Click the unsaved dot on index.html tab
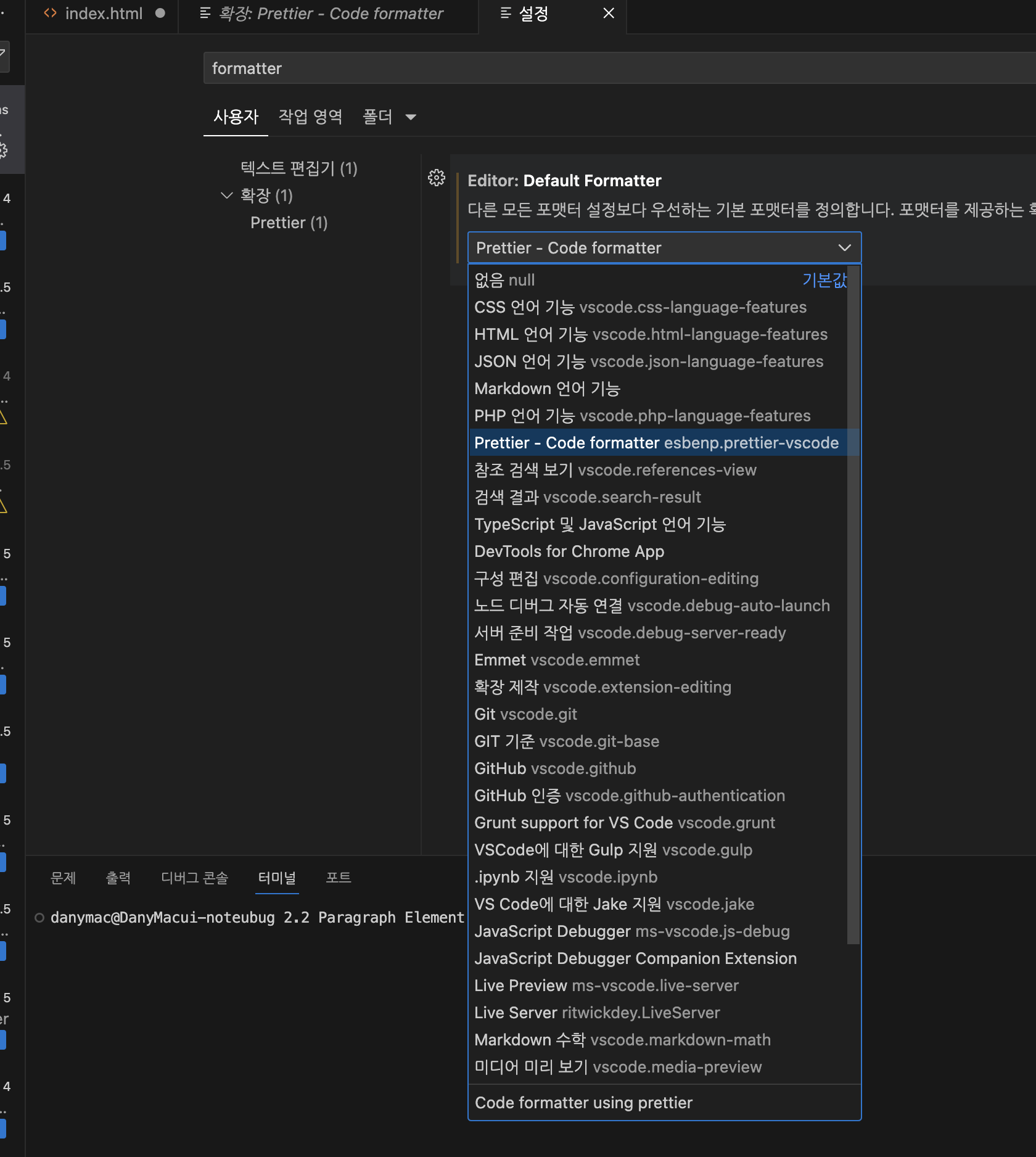 (160, 13)
